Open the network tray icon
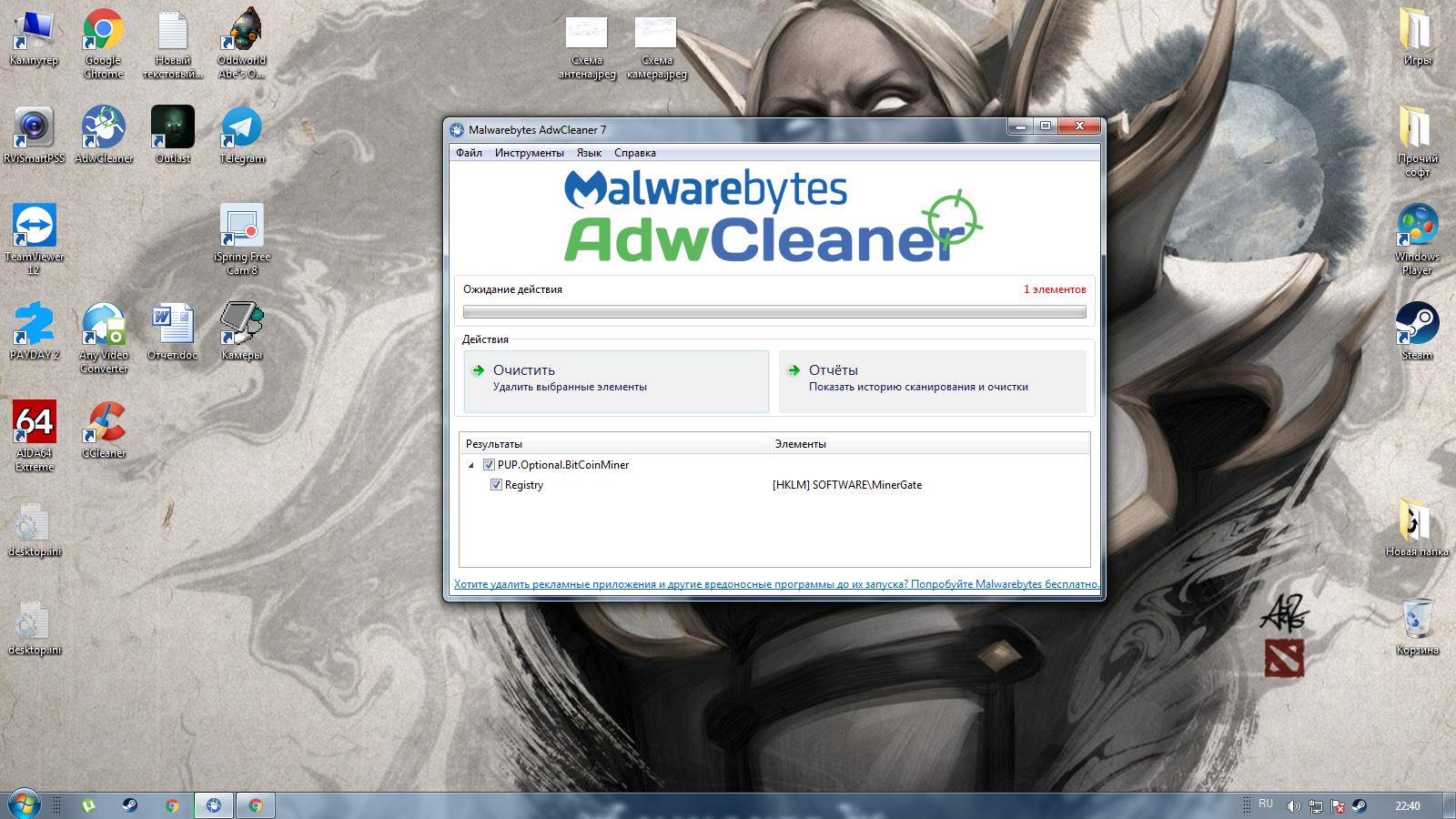The width and height of the screenshot is (1456, 819). 1316,805
